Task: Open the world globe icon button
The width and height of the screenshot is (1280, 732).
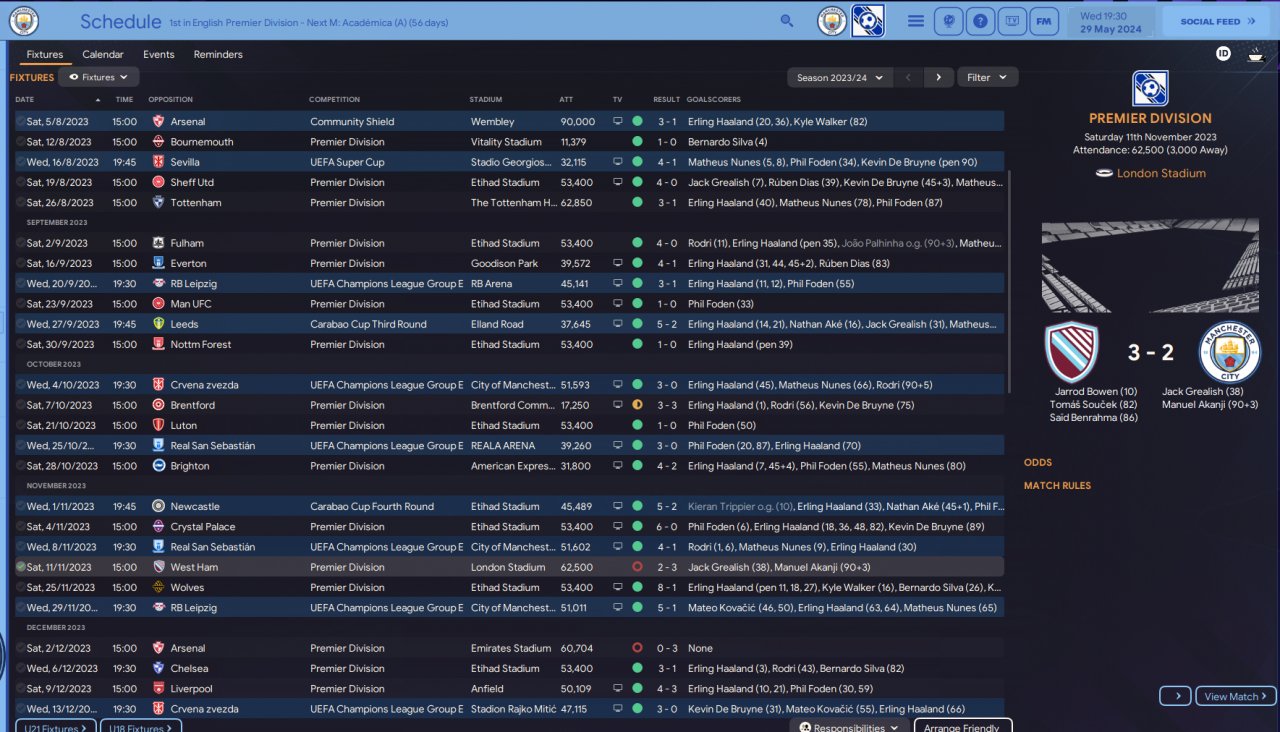Action: tap(948, 21)
